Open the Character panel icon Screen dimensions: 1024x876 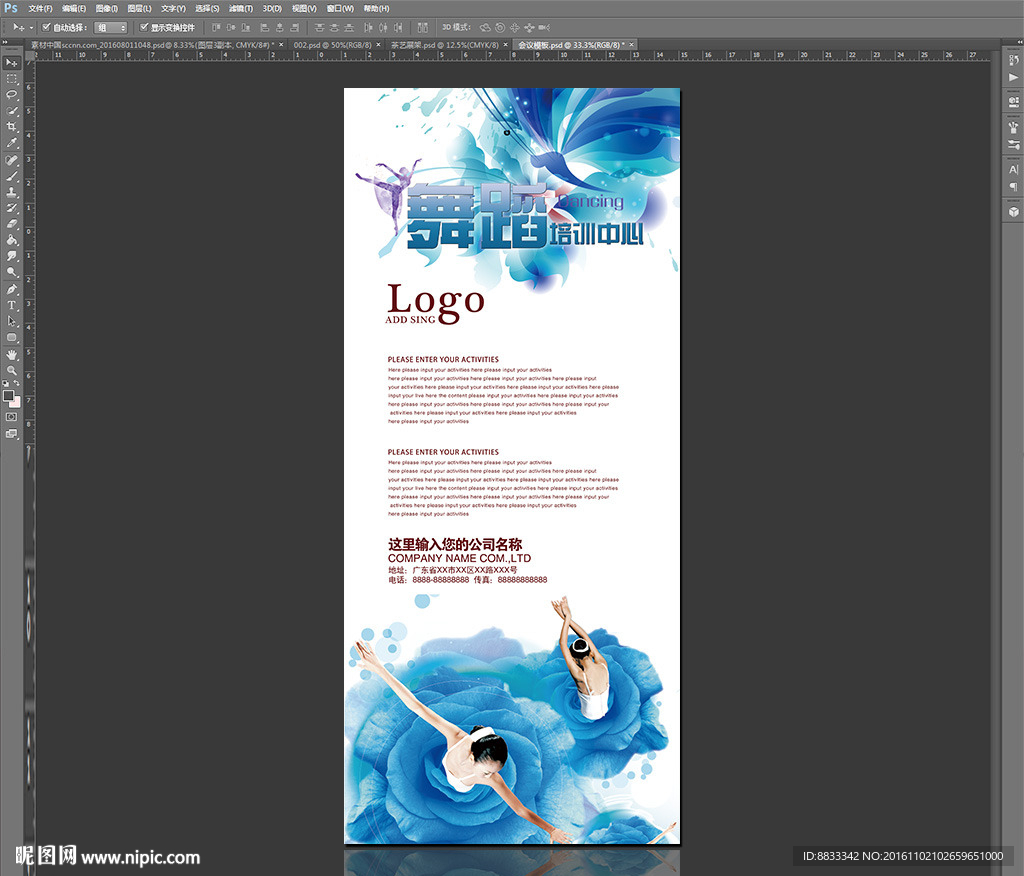pyautogui.click(x=1014, y=169)
